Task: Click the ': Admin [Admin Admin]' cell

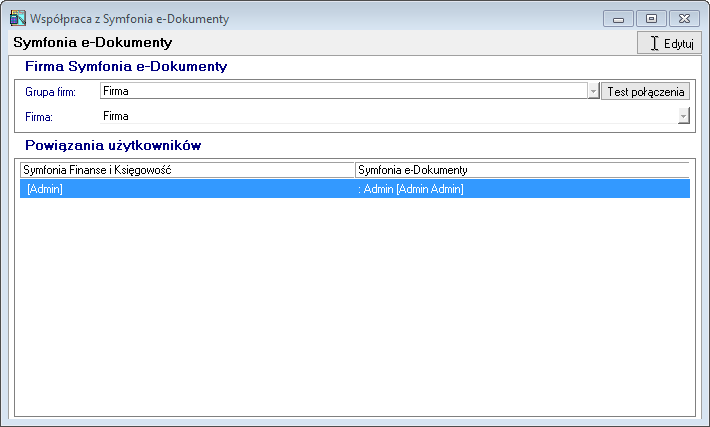Action: [523, 189]
